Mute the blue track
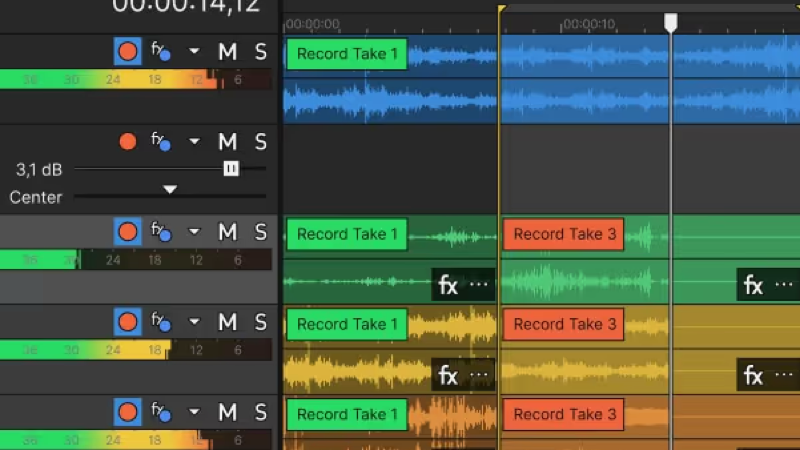 point(228,52)
